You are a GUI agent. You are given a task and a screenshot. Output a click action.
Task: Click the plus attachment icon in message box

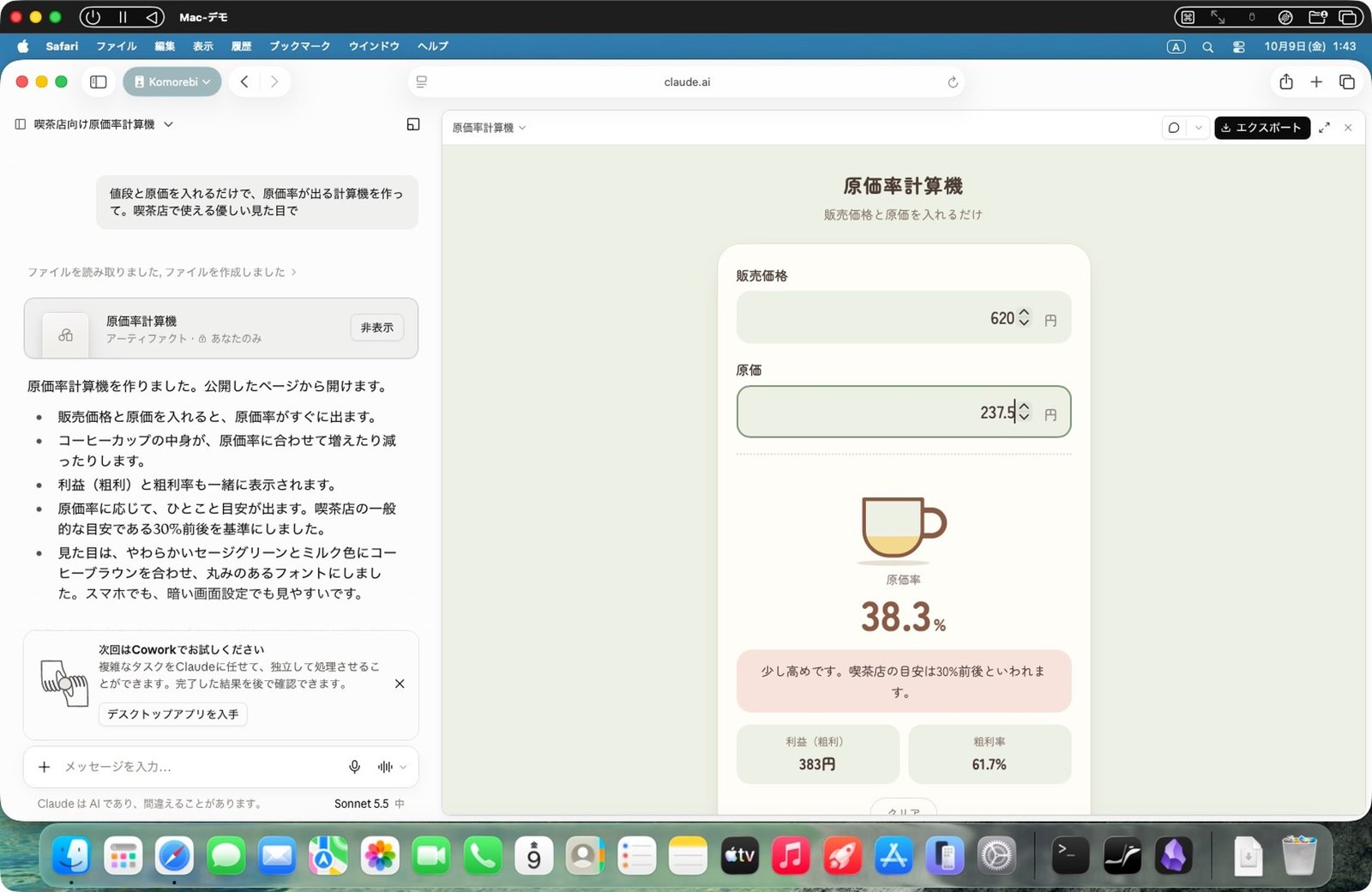click(45, 767)
